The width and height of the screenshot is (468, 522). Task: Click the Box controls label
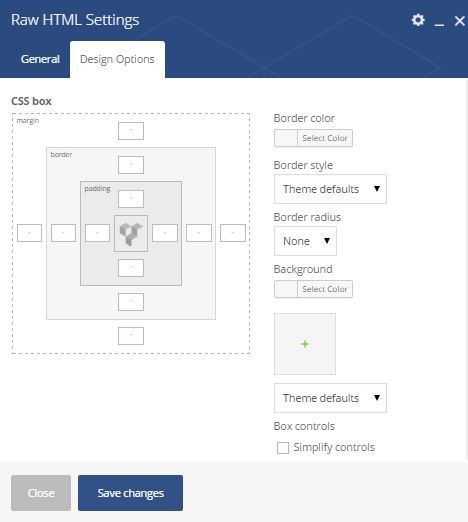pyautogui.click(x=304, y=426)
